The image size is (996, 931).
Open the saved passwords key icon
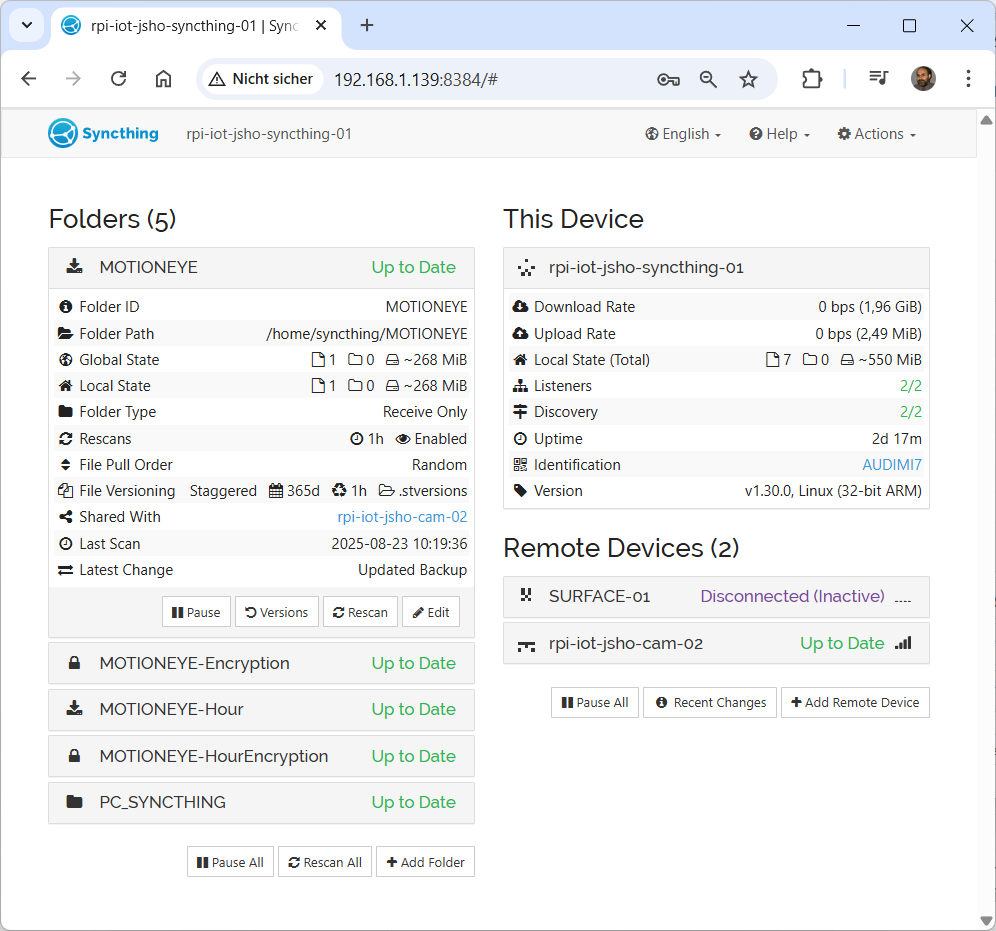[668, 79]
